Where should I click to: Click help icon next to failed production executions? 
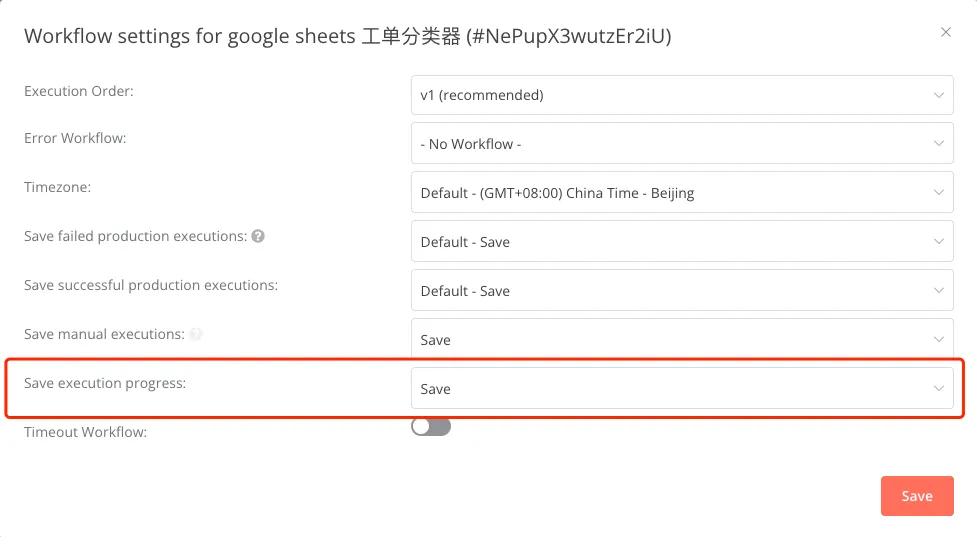pyautogui.click(x=258, y=236)
